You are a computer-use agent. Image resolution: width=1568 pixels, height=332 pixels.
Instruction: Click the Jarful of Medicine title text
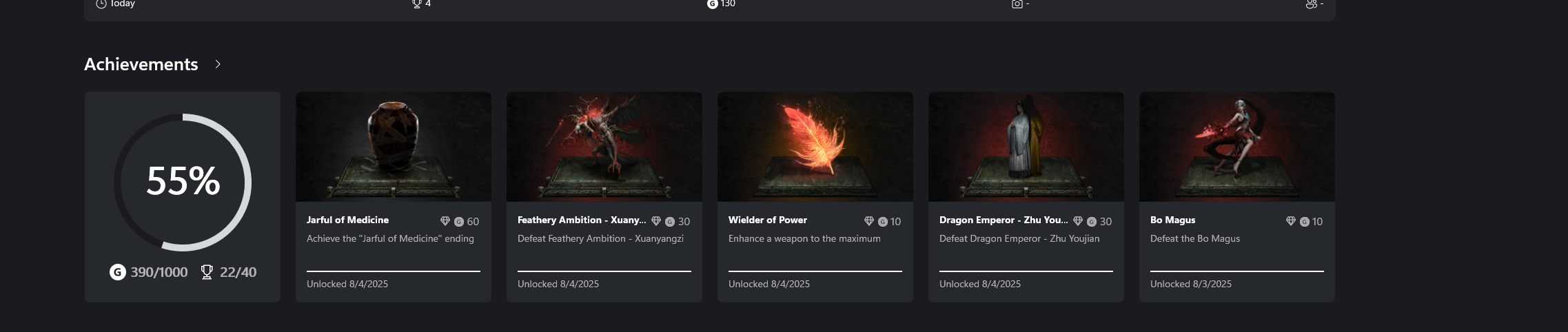[x=347, y=220]
